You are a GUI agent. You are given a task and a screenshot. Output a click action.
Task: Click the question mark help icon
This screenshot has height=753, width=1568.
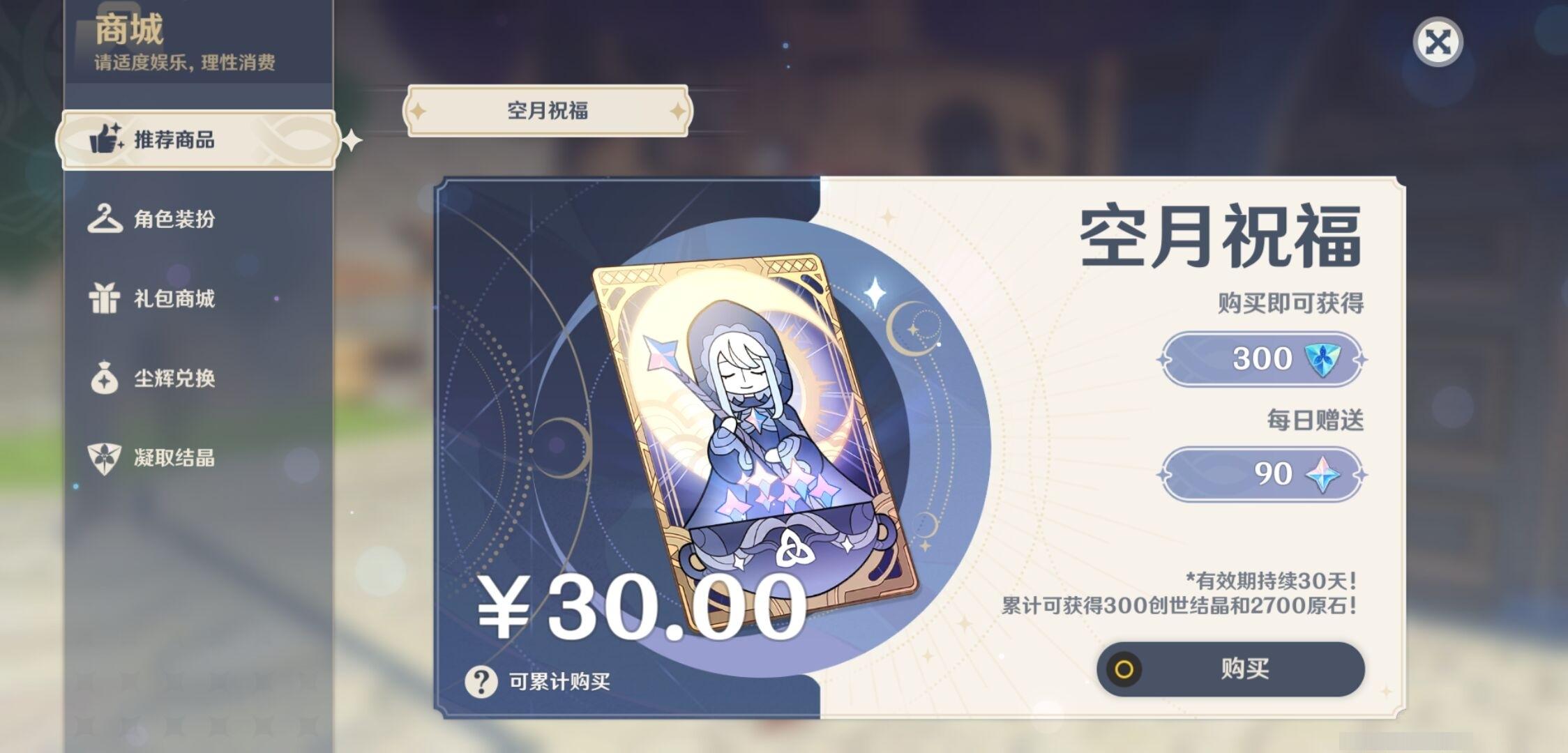point(481,681)
